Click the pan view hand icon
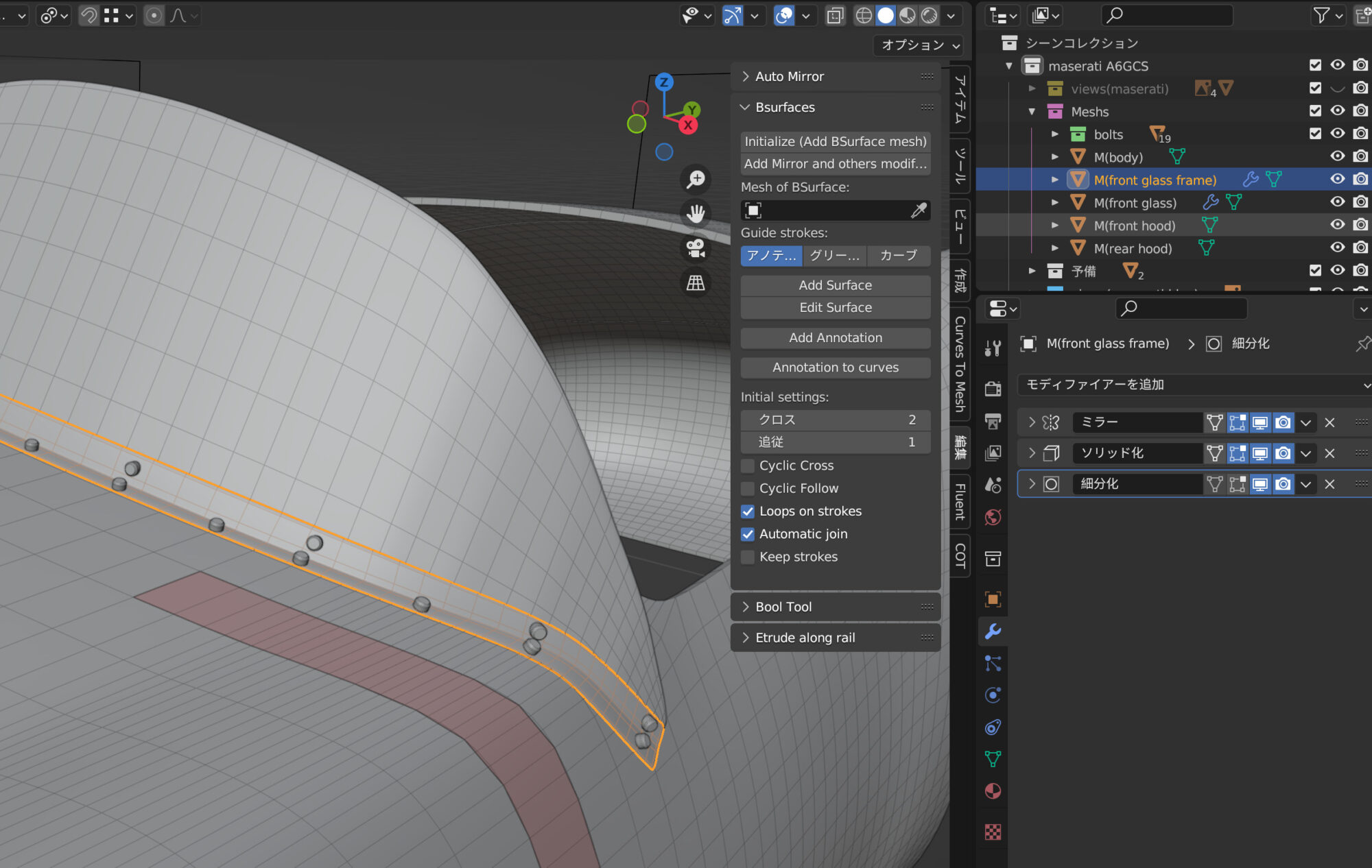This screenshot has height=868, width=1372. click(x=696, y=214)
